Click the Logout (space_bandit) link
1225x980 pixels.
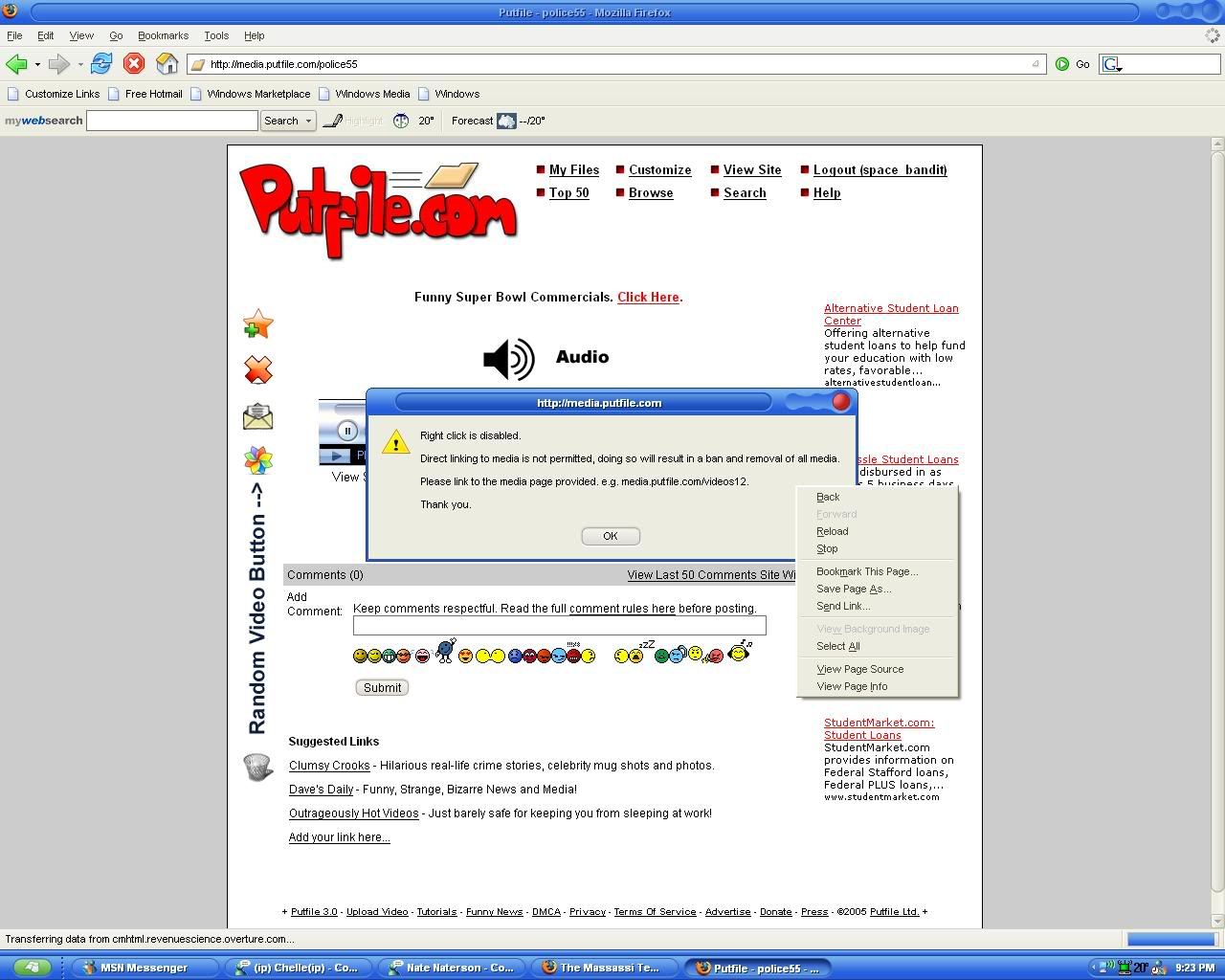[x=880, y=169]
